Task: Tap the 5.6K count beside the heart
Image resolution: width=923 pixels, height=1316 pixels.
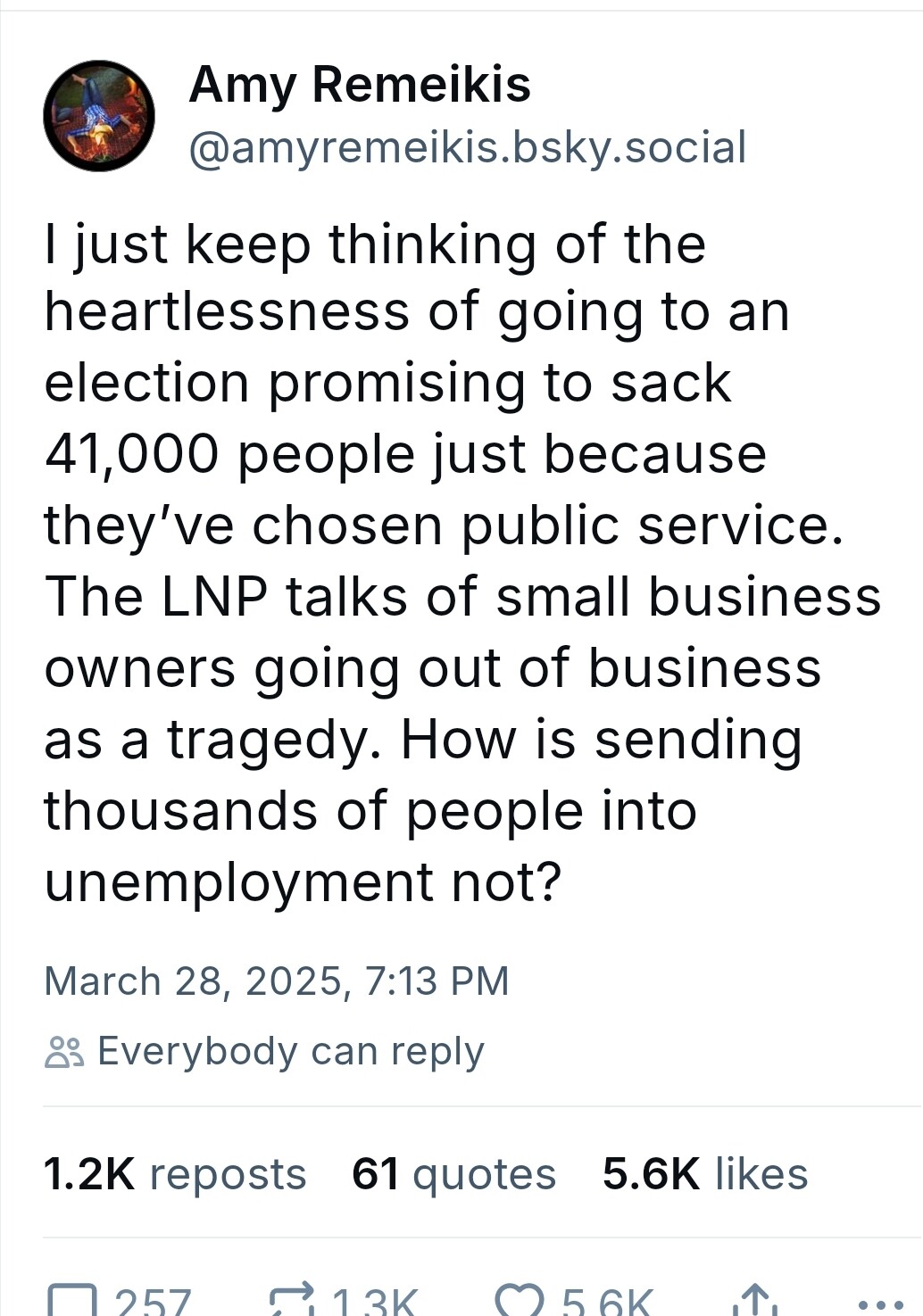Action: tap(607, 1301)
